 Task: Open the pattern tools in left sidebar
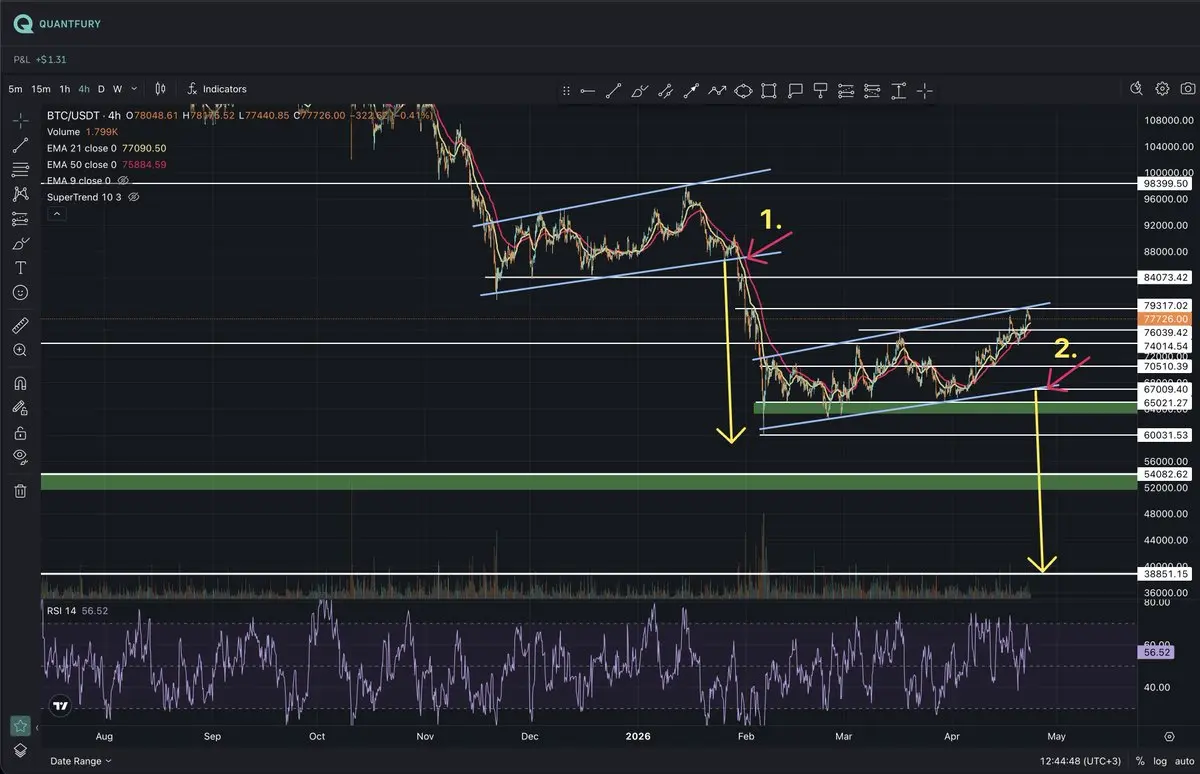20,194
